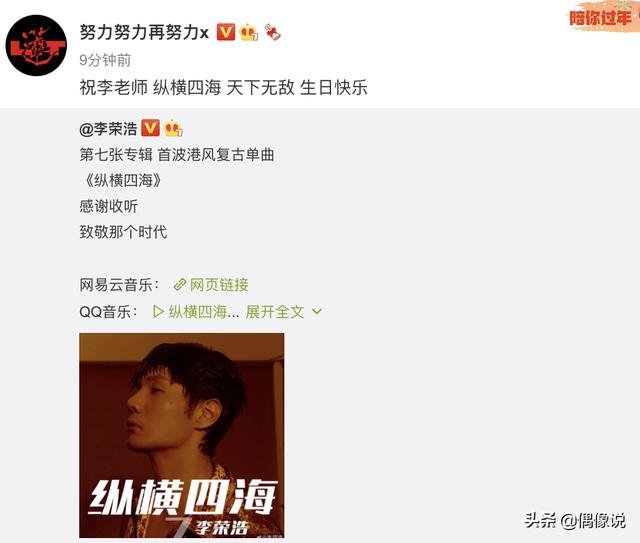Viewport: 640px width, 543px height.
Task: View the 纵横四海 album cover image
Action: click(x=182, y=435)
